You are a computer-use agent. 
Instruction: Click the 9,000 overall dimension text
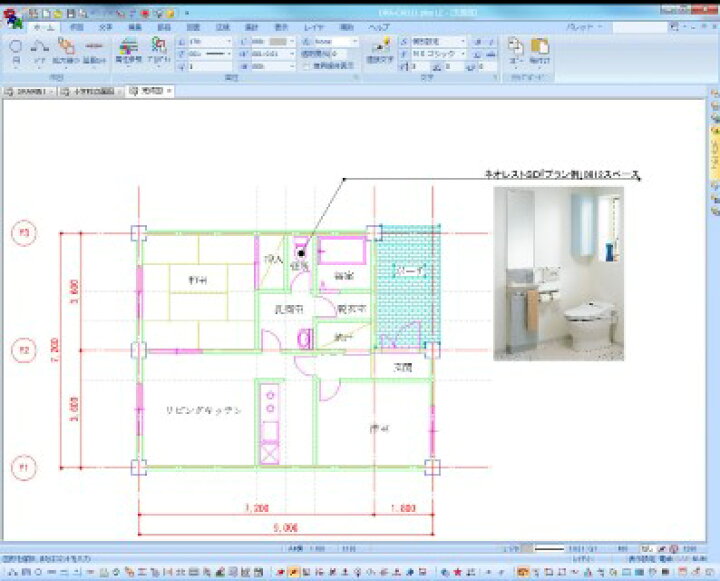click(x=286, y=528)
